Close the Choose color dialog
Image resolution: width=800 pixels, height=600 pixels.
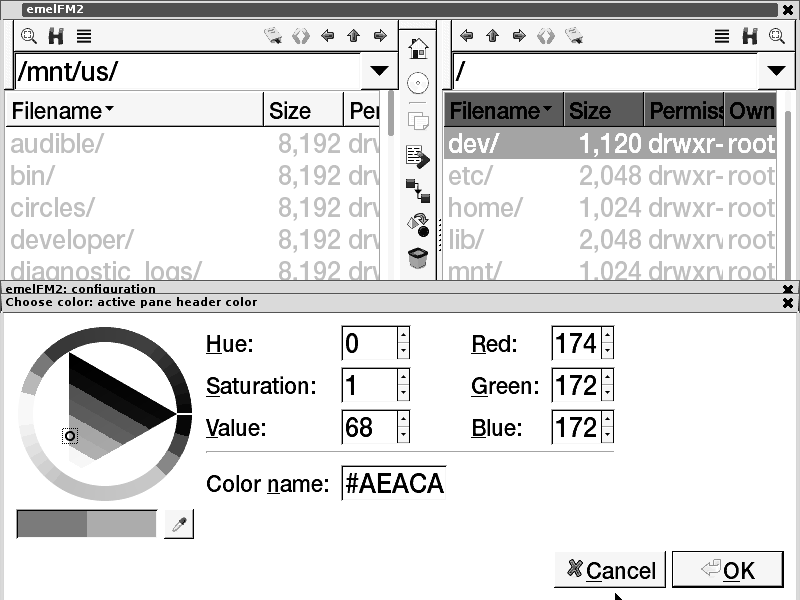[788, 303]
